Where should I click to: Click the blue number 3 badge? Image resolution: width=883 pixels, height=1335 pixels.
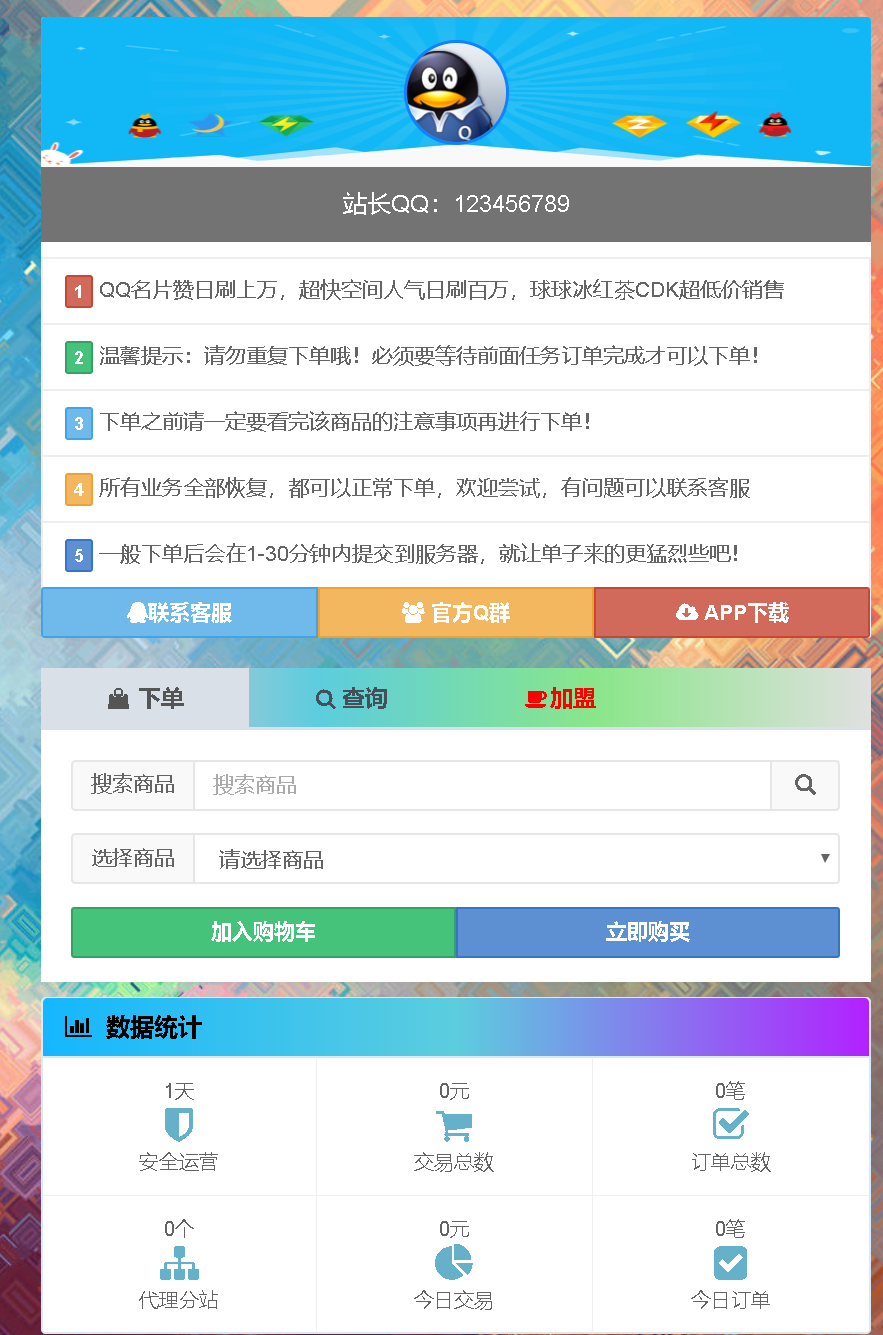[79, 423]
